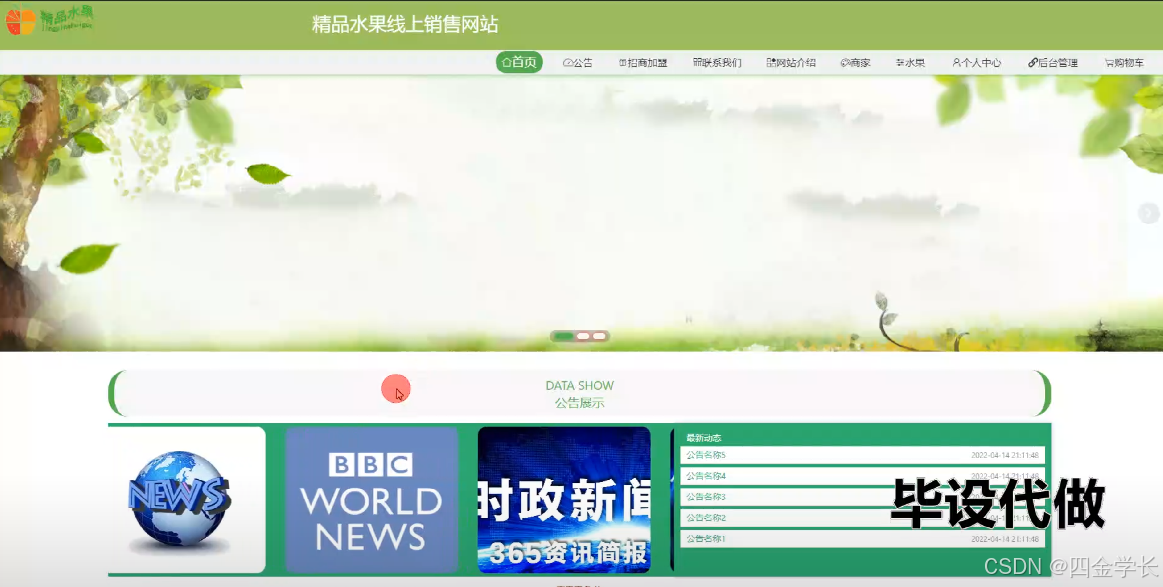Open announcement 公告名称3
This screenshot has width=1163, height=587.
pyautogui.click(x=862, y=496)
